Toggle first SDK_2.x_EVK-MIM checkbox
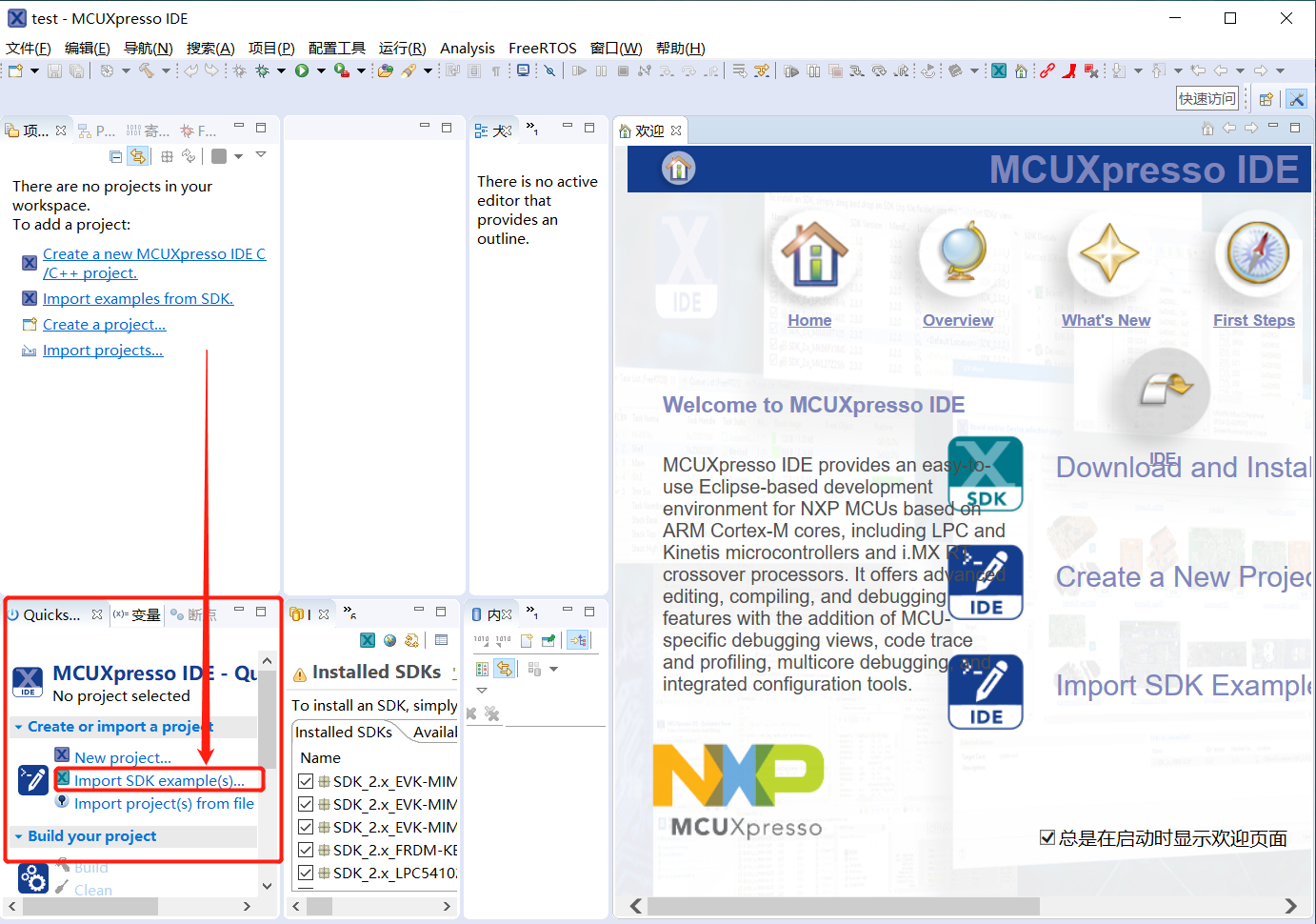The width and height of the screenshot is (1316, 924). coord(306,781)
